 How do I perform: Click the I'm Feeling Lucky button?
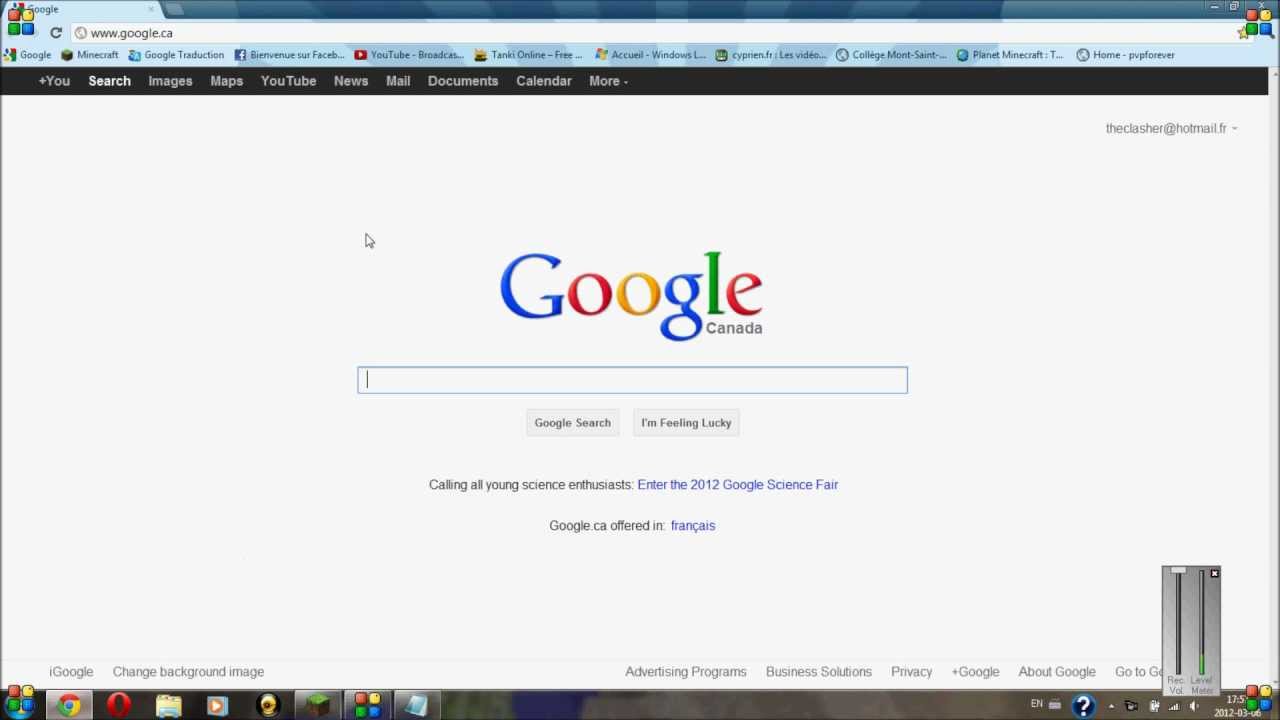click(x=686, y=423)
